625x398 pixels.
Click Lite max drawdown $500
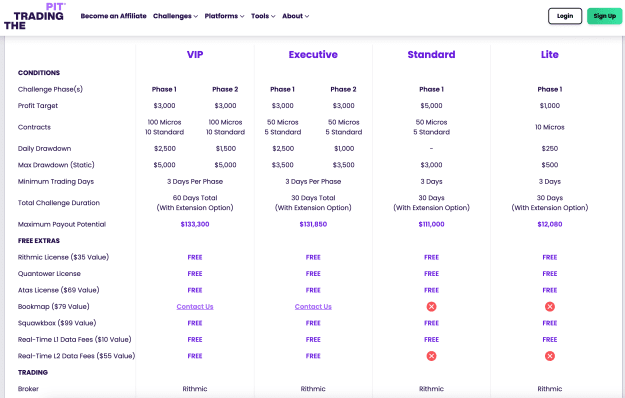pos(550,165)
